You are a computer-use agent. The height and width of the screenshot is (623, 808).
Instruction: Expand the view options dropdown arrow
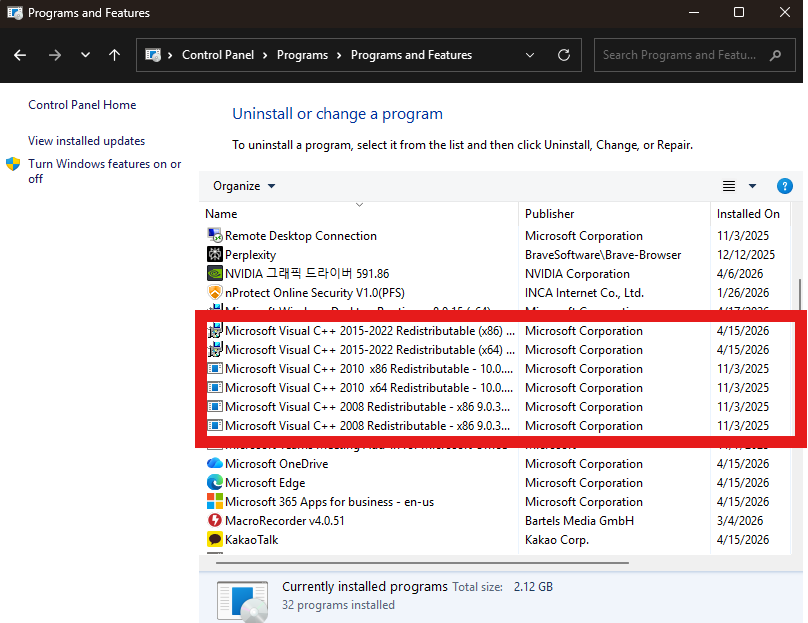(752, 186)
